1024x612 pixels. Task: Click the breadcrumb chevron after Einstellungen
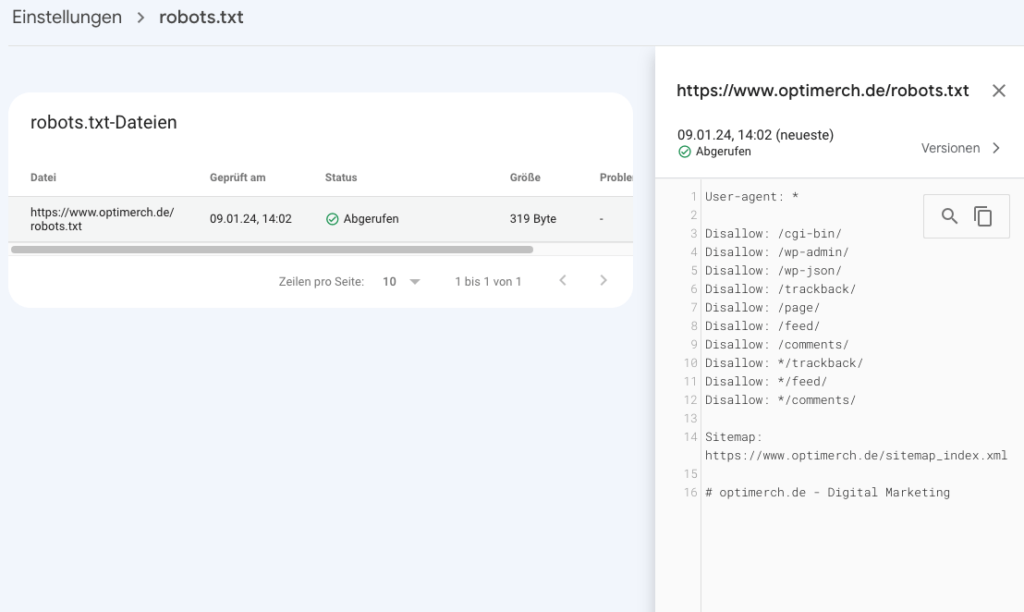tap(140, 17)
